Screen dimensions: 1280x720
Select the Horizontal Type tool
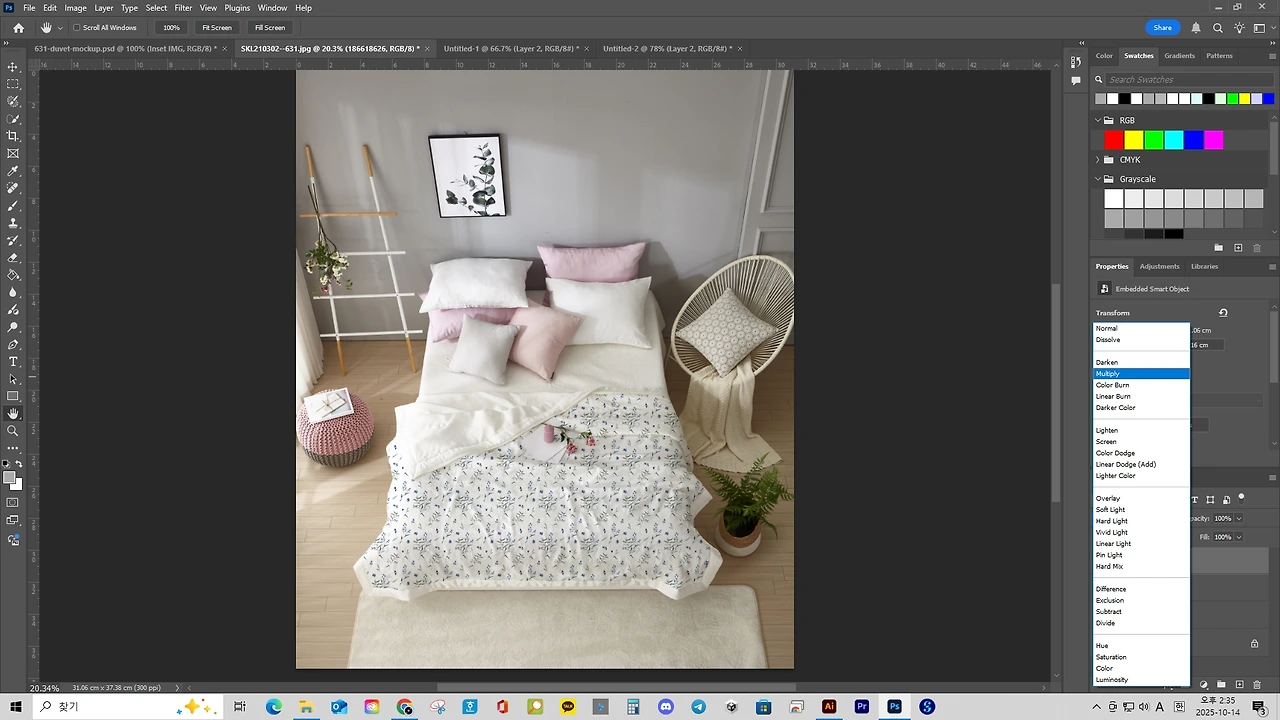(13, 360)
